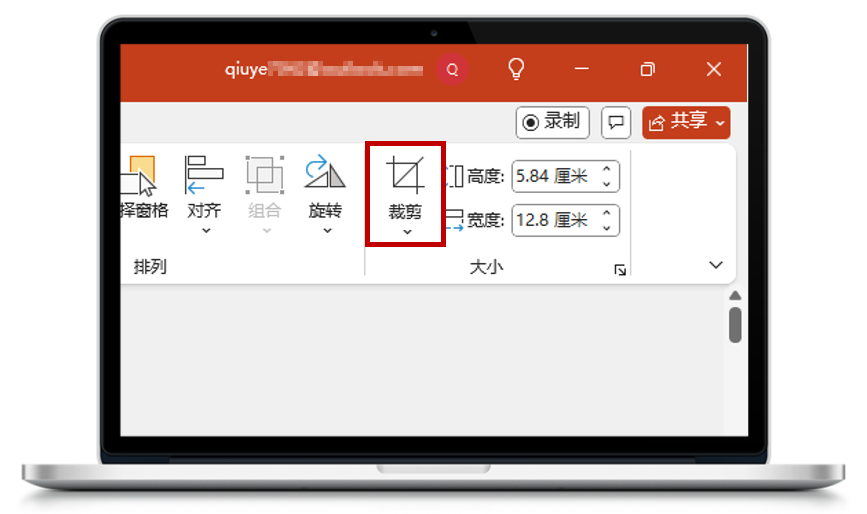Viewport: 867px width, 514px height.
Task: Increase height with the up spinner arrow
Action: coord(606,170)
